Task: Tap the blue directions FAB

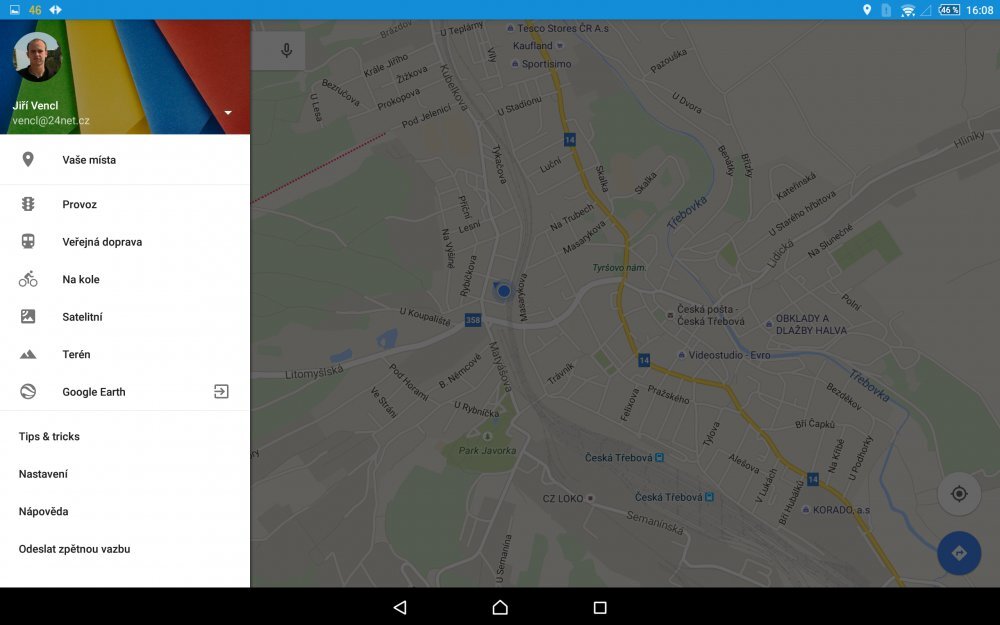Action: [958, 552]
